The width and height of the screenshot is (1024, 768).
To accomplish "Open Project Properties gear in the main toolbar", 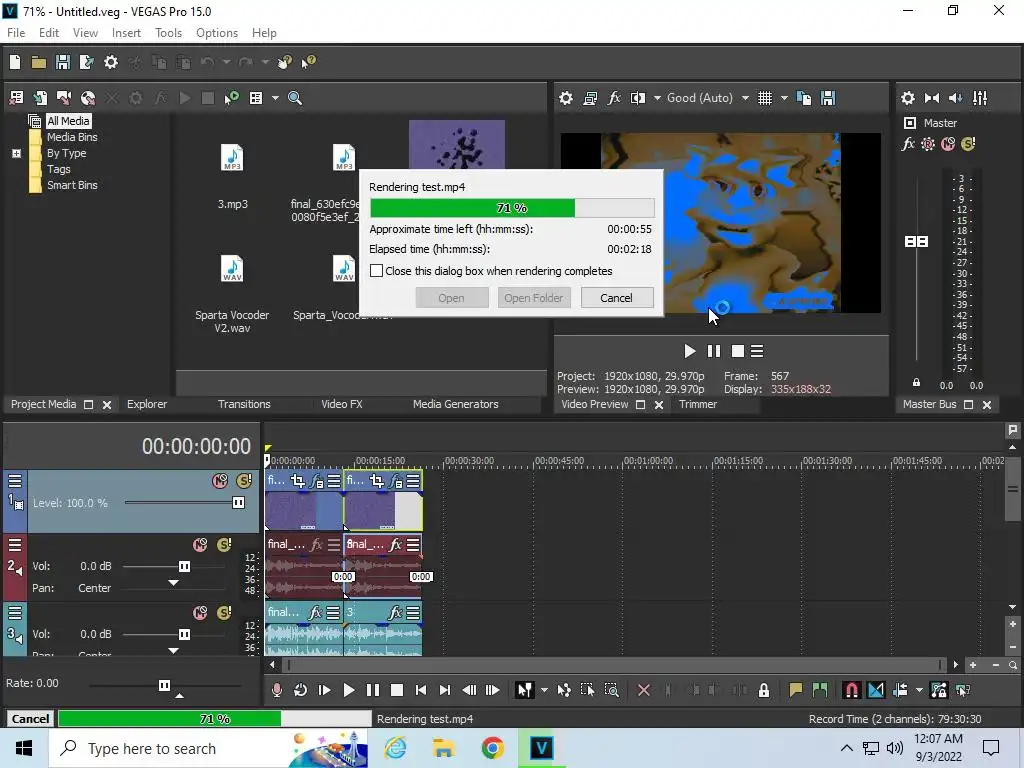I will point(111,62).
